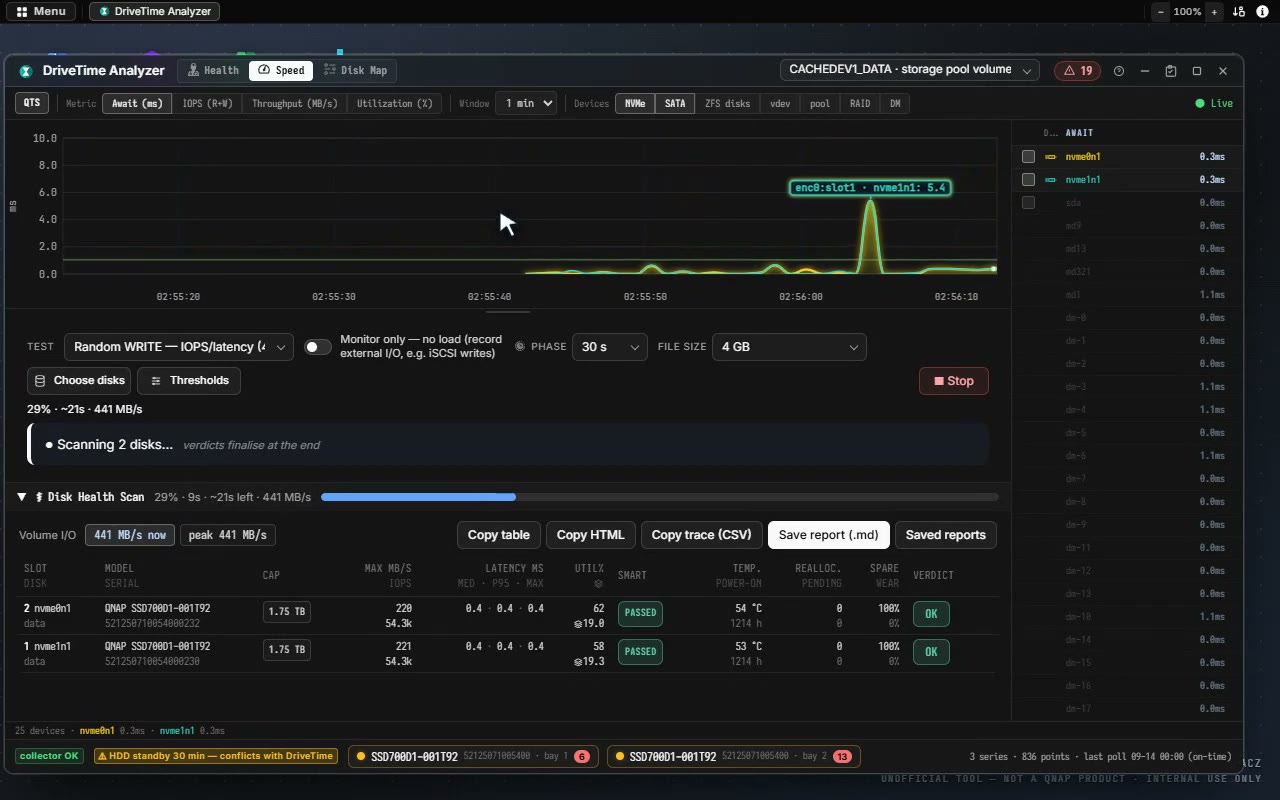Image resolution: width=1280 pixels, height=800 pixels.
Task: Click the collector OK status badge
Action: click(x=49, y=756)
